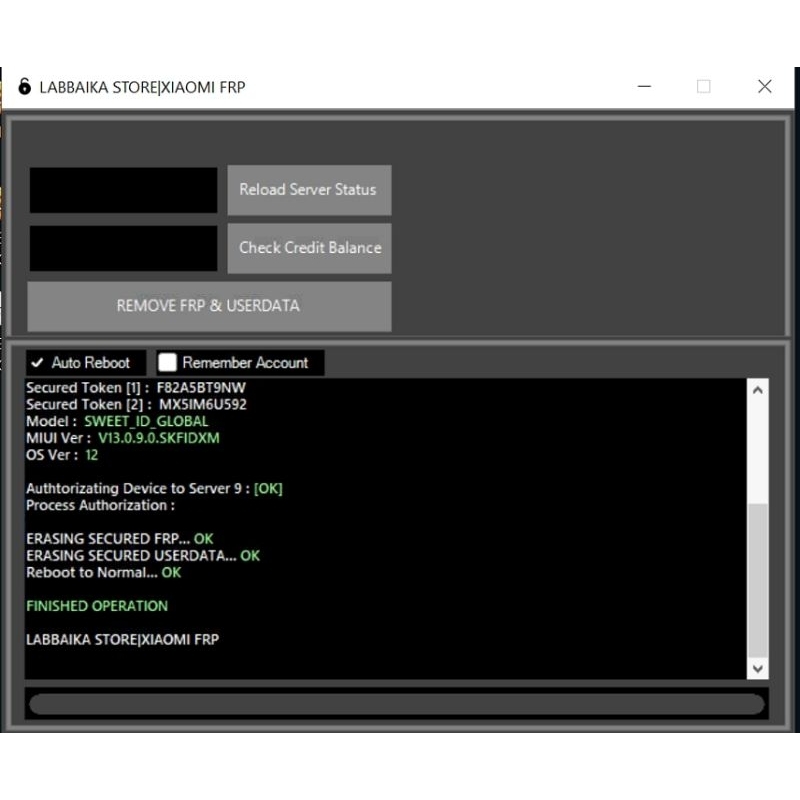Click the bottom progress bar
800x800 pixels.
[396, 704]
